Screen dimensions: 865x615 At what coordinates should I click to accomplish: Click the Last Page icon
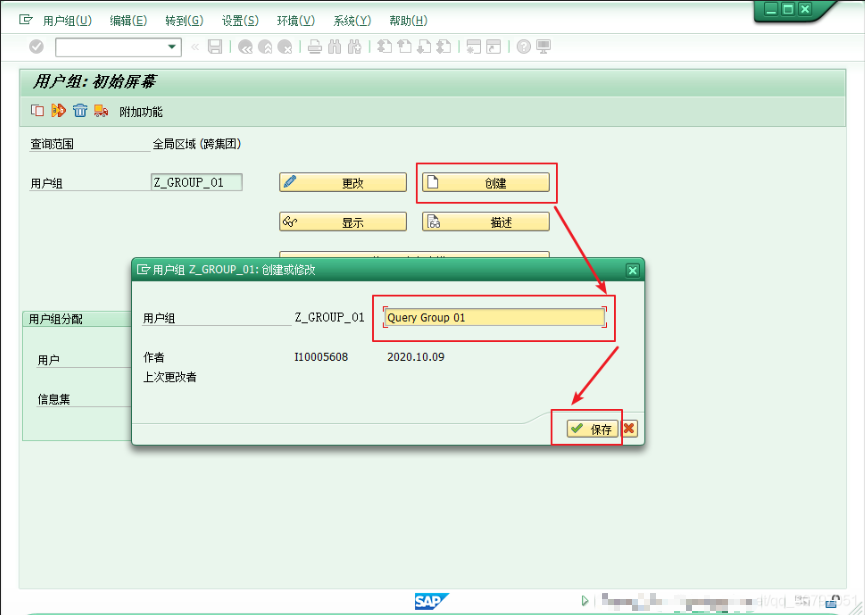coord(444,47)
